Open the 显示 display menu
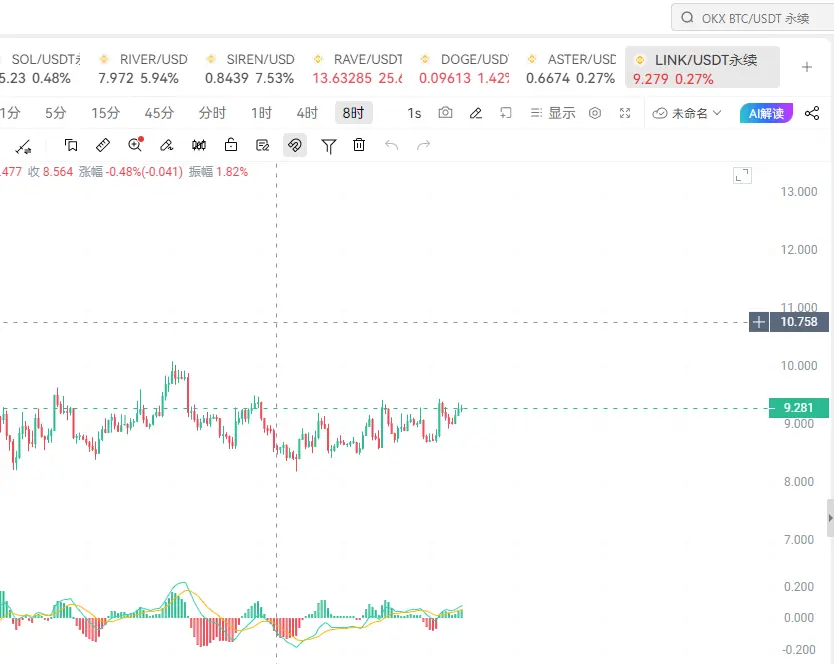The height and width of the screenshot is (664, 834). click(x=553, y=113)
